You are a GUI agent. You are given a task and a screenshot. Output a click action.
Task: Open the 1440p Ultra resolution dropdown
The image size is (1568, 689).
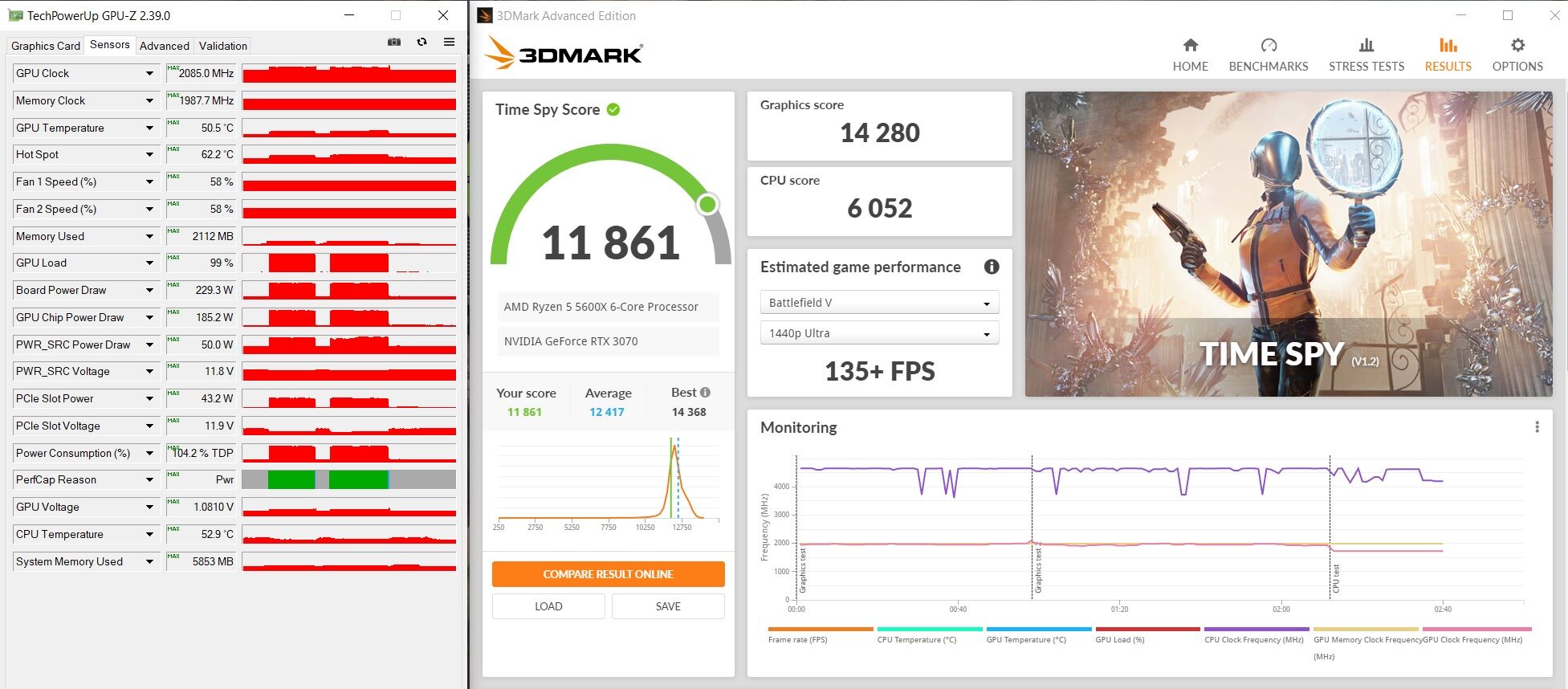(879, 333)
